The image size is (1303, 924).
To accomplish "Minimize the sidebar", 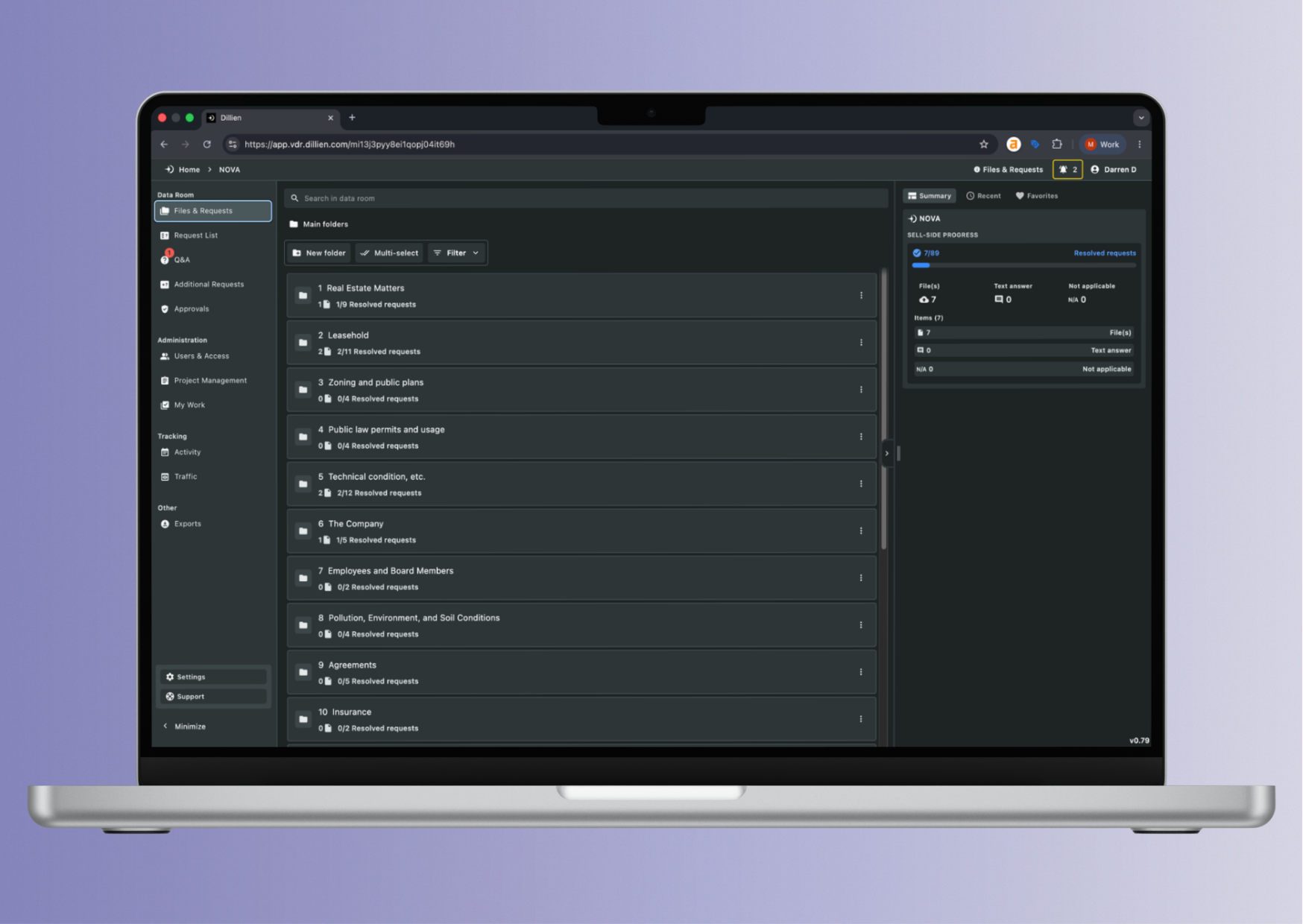I will click(x=185, y=727).
